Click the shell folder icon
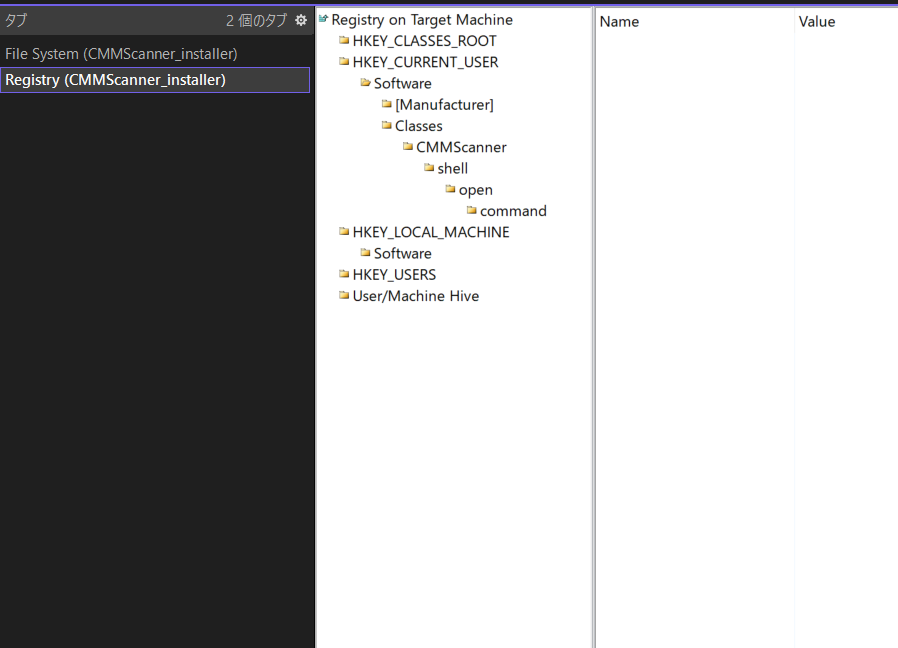This screenshot has width=898, height=648. coord(429,167)
